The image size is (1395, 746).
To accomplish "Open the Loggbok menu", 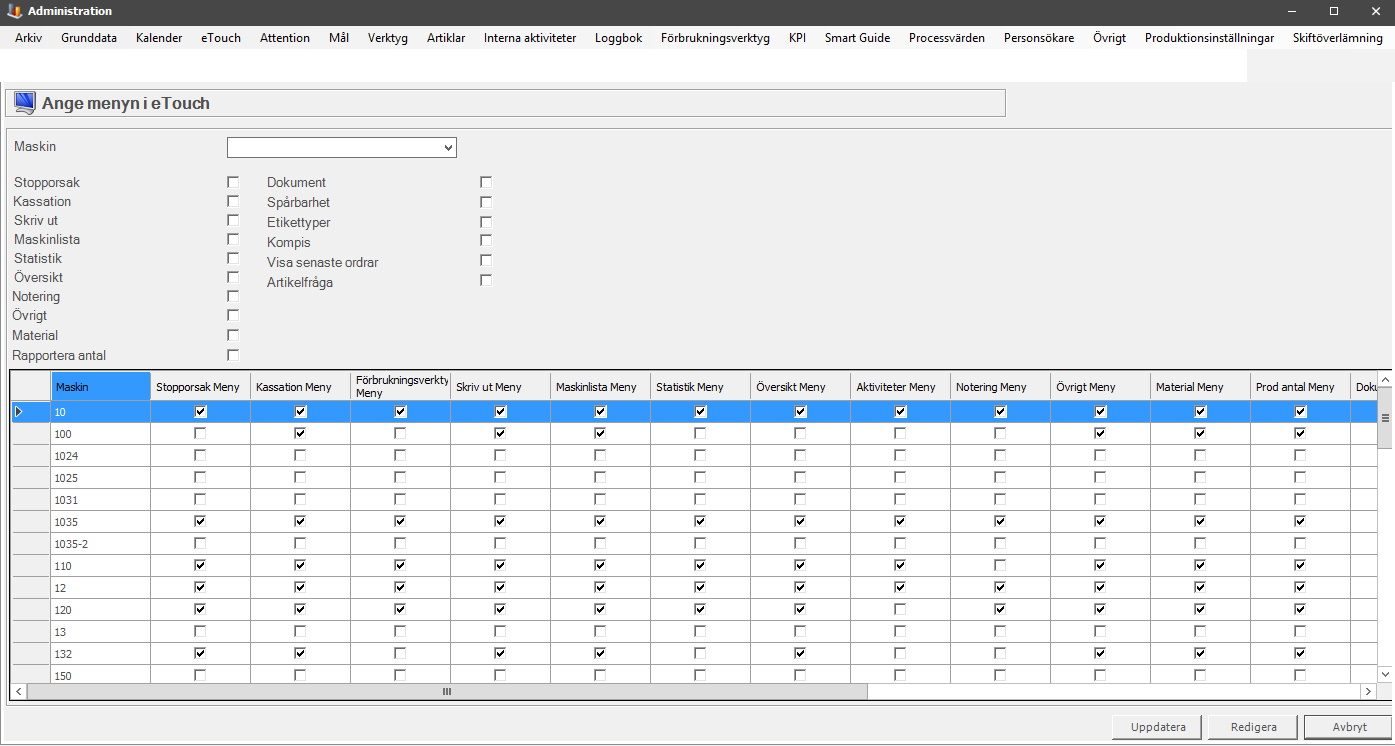I will pos(618,38).
